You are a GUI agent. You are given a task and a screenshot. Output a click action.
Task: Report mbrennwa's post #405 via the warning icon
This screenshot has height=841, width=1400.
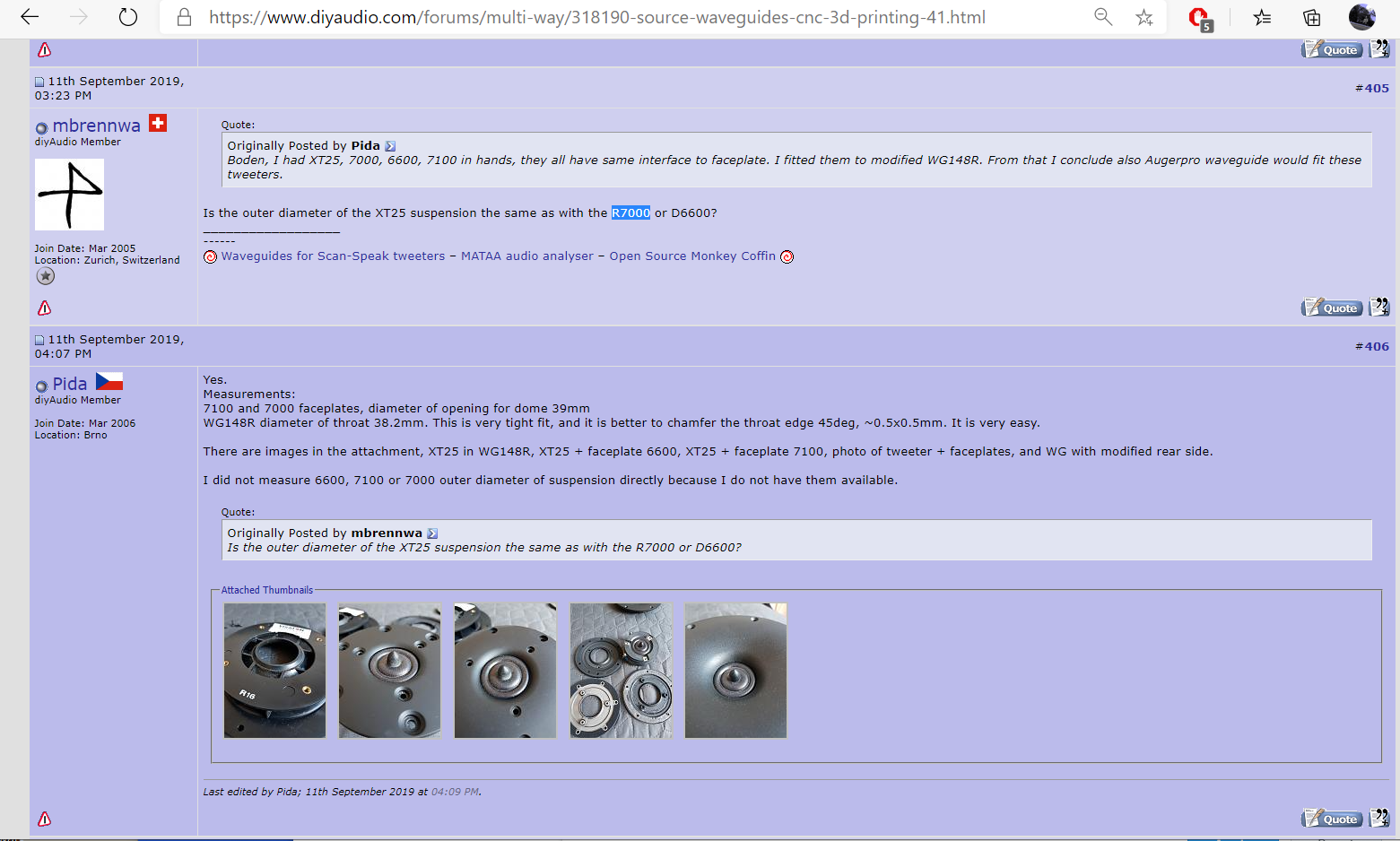coord(44,308)
